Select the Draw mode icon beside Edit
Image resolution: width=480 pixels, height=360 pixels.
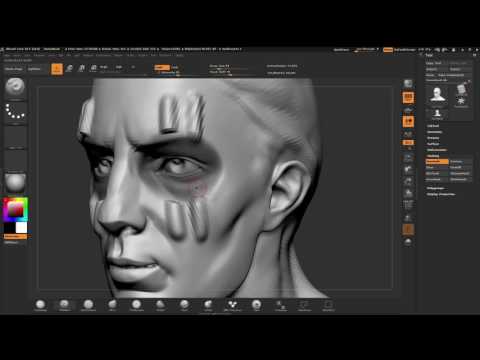[x=69, y=69]
